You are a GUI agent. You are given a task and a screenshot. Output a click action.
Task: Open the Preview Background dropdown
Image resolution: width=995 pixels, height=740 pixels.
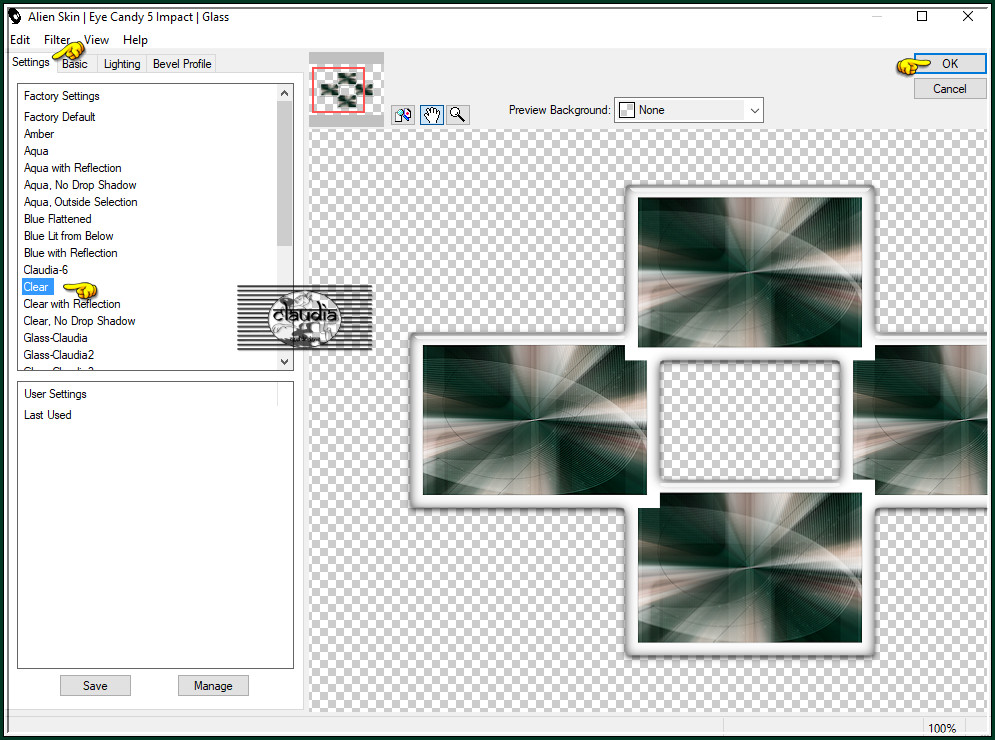point(754,110)
